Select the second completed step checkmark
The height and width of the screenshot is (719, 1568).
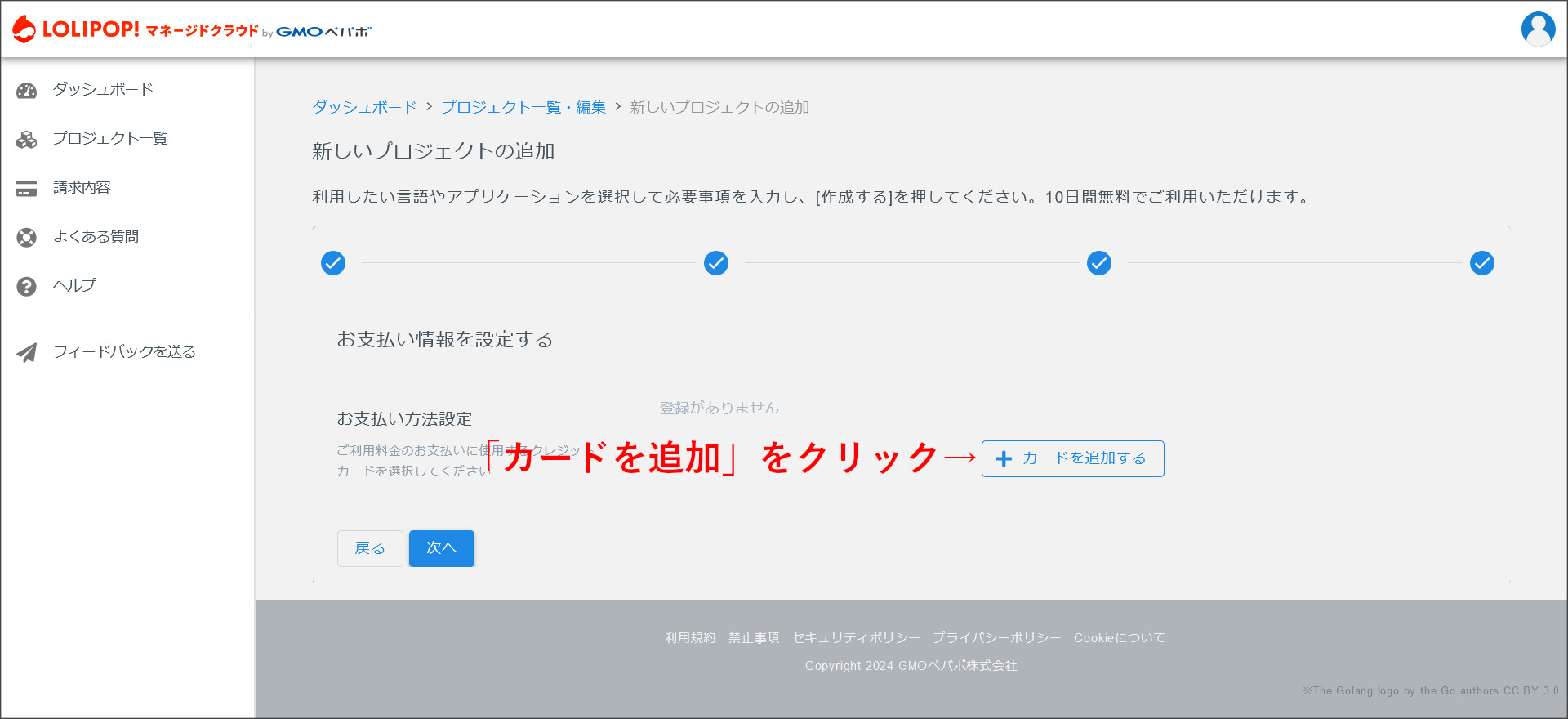click(716, 263)
